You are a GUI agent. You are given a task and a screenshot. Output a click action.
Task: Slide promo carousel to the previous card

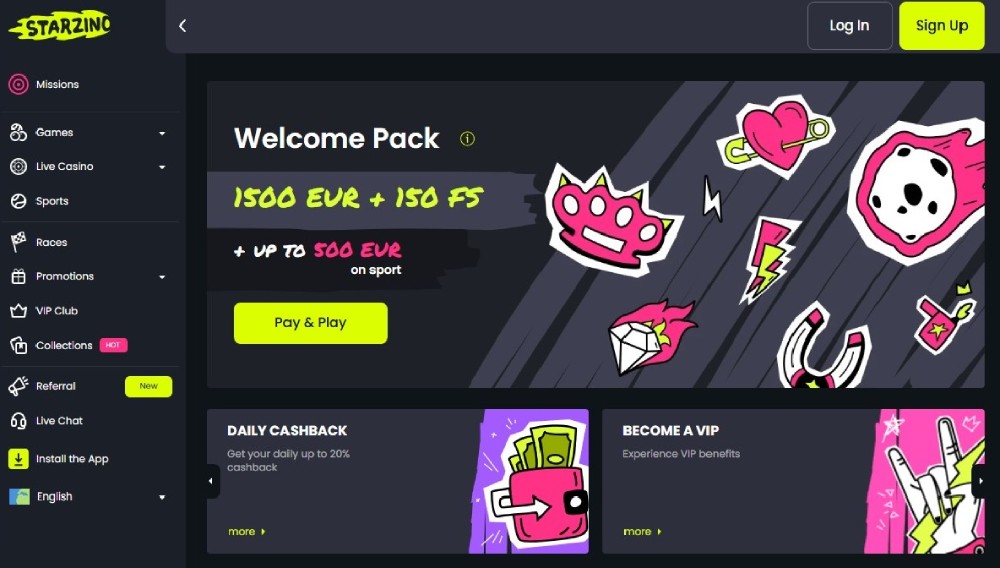(x=212, y=481)
